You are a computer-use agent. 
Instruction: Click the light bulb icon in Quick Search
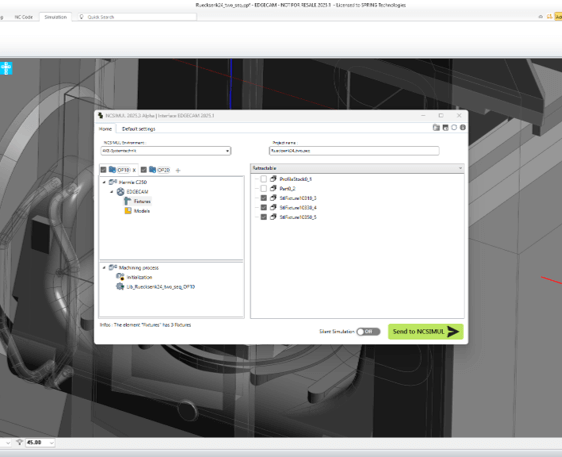pyautogui.click(x=82, y=16)
